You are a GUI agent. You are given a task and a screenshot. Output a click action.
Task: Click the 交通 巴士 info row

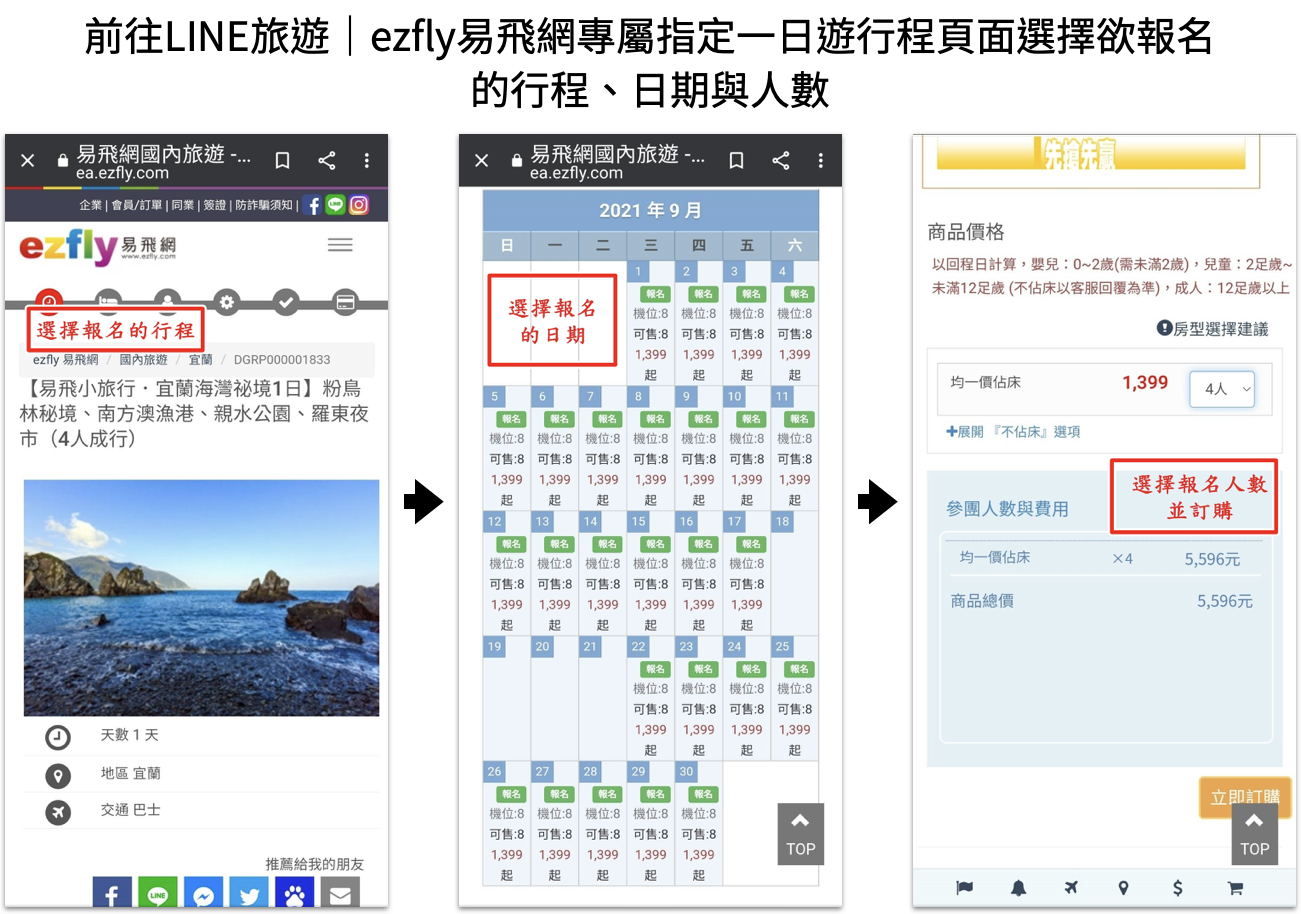click(201, 810)
